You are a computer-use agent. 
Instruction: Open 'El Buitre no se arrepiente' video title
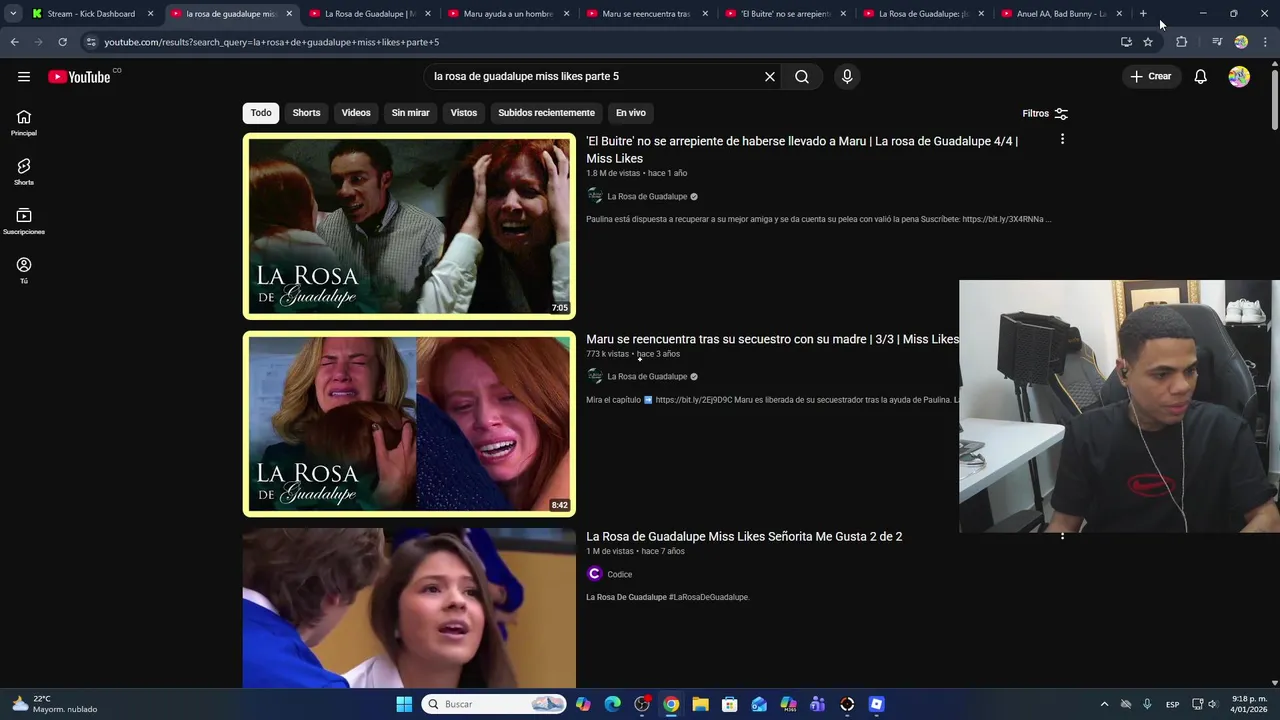[802, 150]
